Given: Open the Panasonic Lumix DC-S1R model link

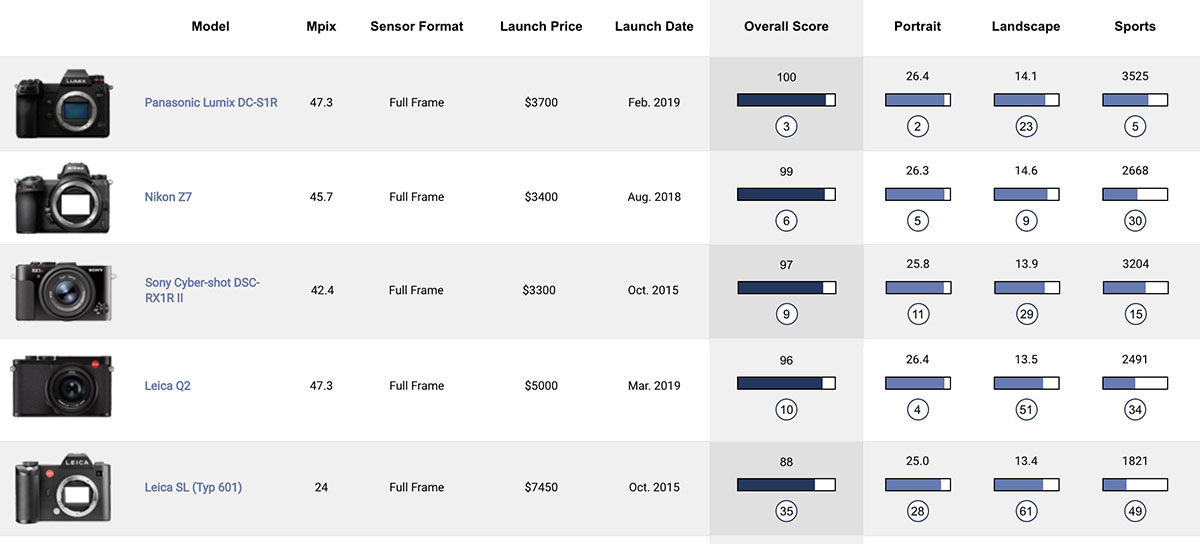Looking at the screenshot, I should pyautogui.click(x=210, y=103).
